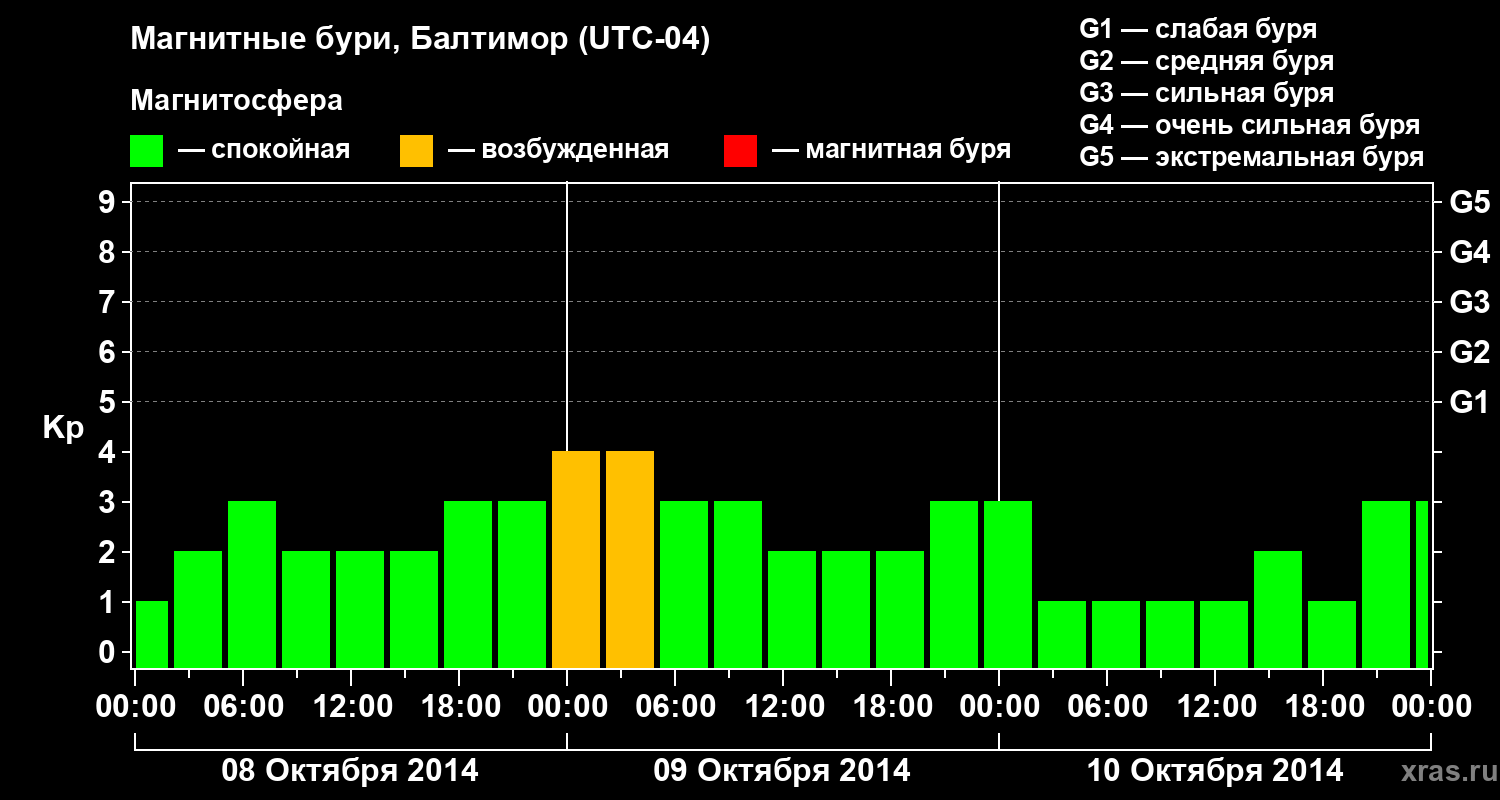This screenshot has width=1500, height=800.
Task: Click the «09 Октября 2014» date label
Action: 782,771
